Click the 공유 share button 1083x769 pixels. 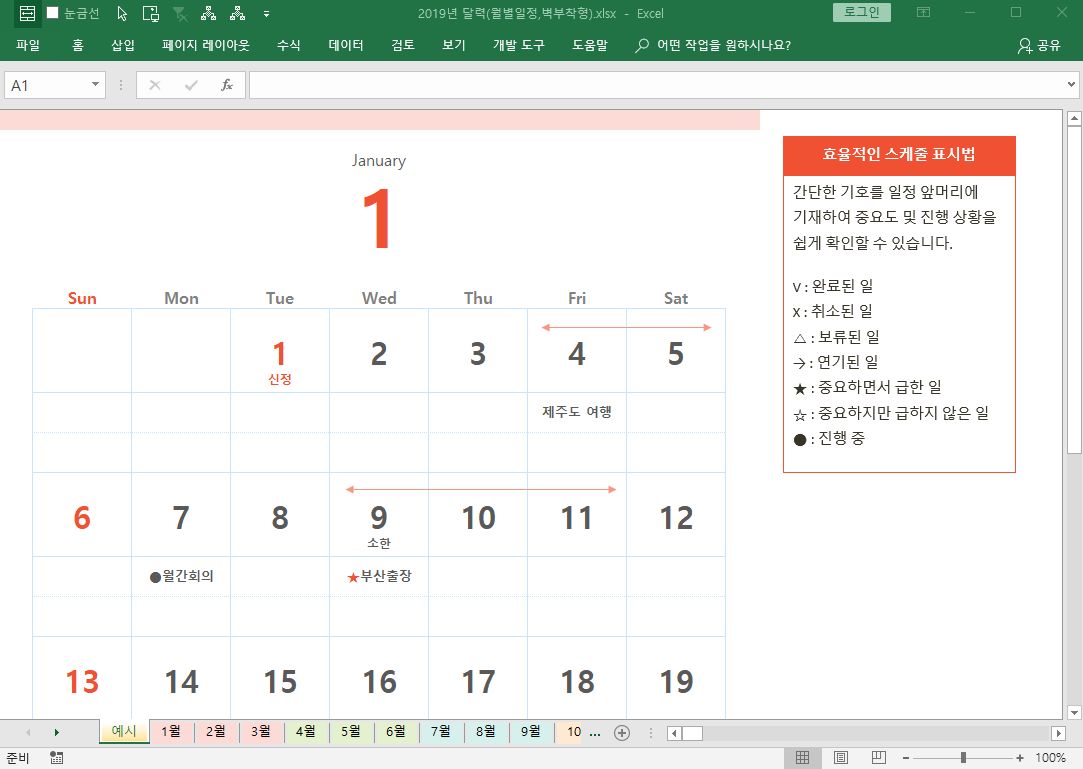pyautogui.click(x=1039, y=46)
